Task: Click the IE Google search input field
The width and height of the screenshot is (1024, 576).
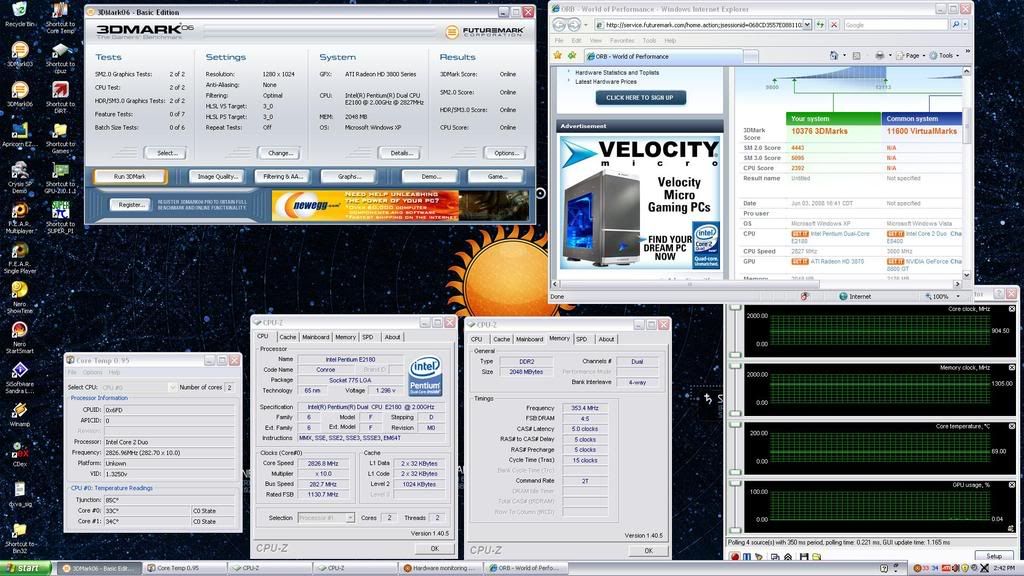Action: [895, 25]
